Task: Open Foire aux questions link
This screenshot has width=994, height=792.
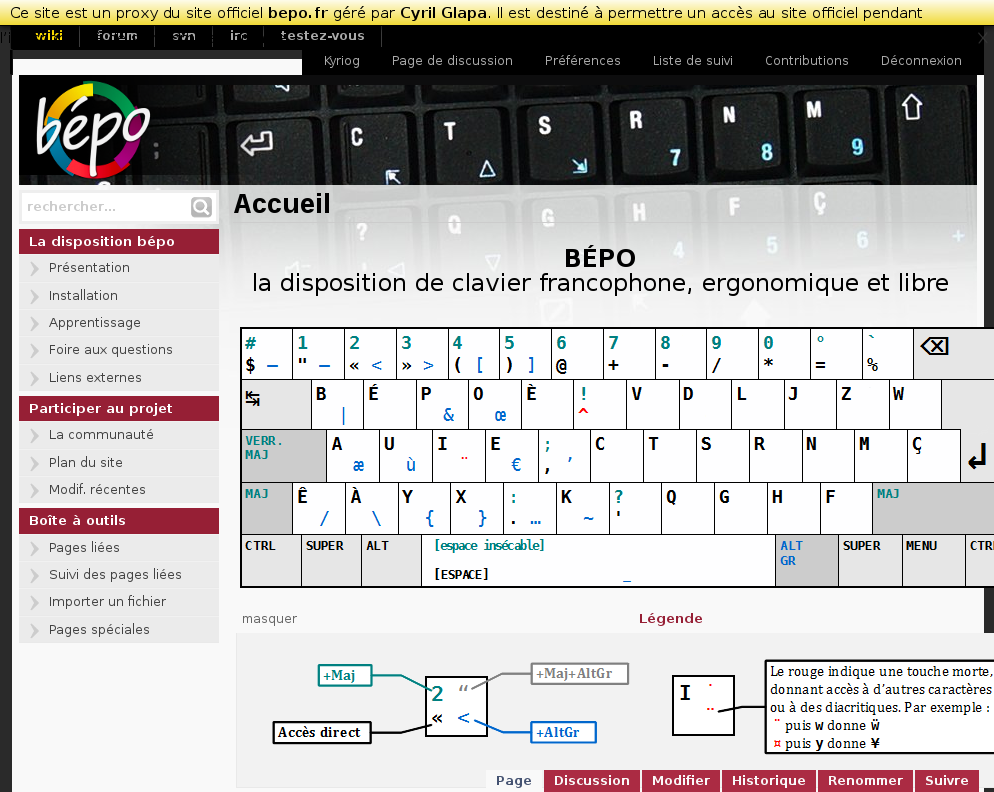Action: (x=110, y=349)
